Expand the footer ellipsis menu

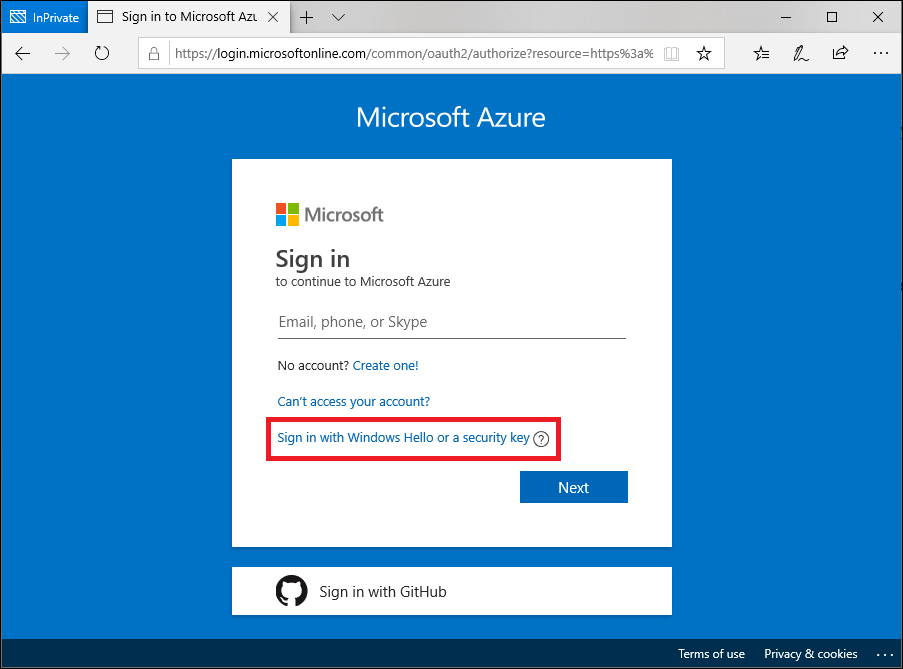tap(884, 654)
